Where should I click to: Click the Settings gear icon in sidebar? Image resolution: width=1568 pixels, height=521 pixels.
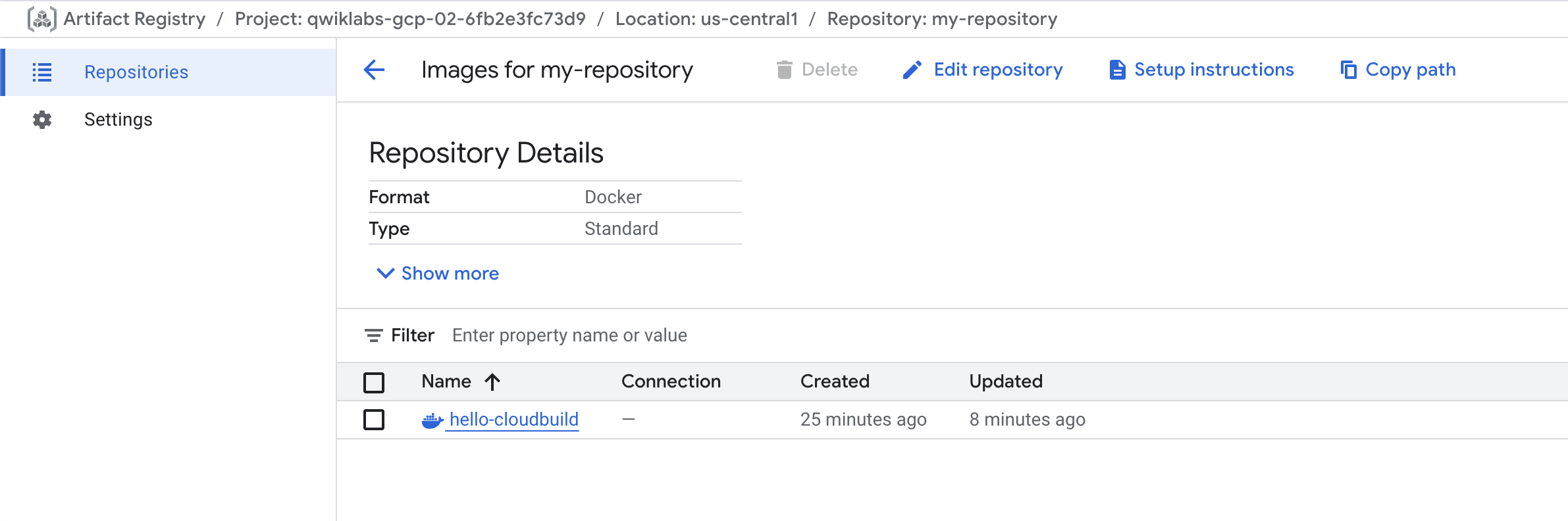click(x=42, y=120)
